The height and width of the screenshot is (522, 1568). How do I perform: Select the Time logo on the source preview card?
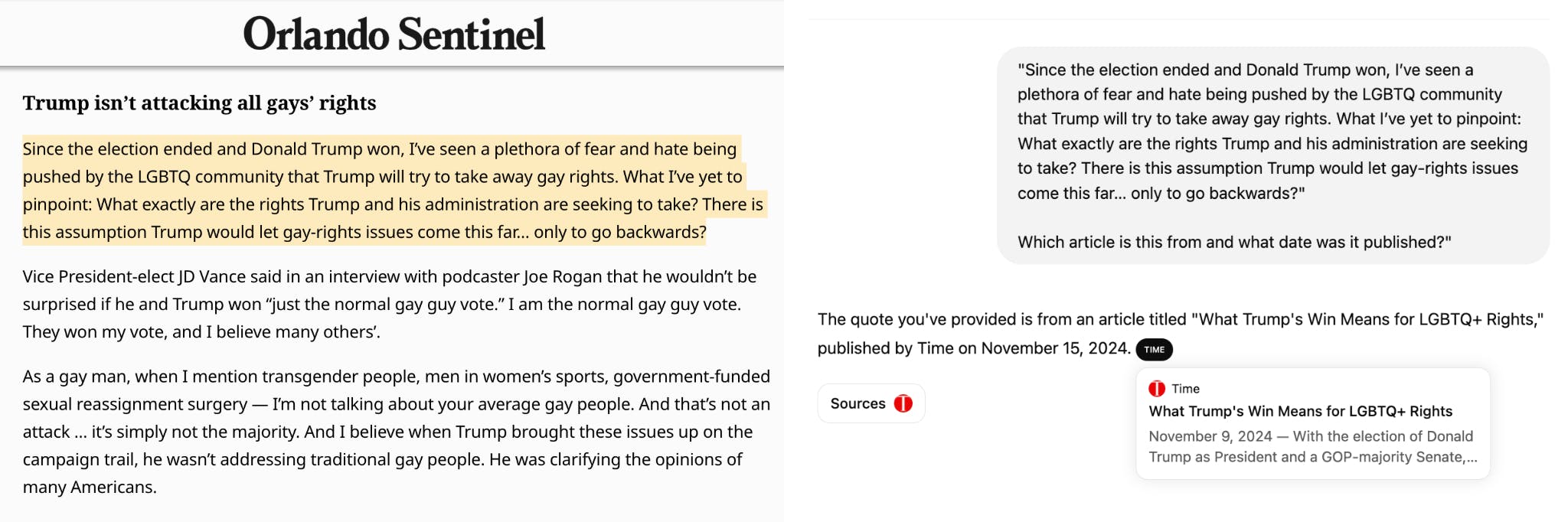tap(1158, 389)
